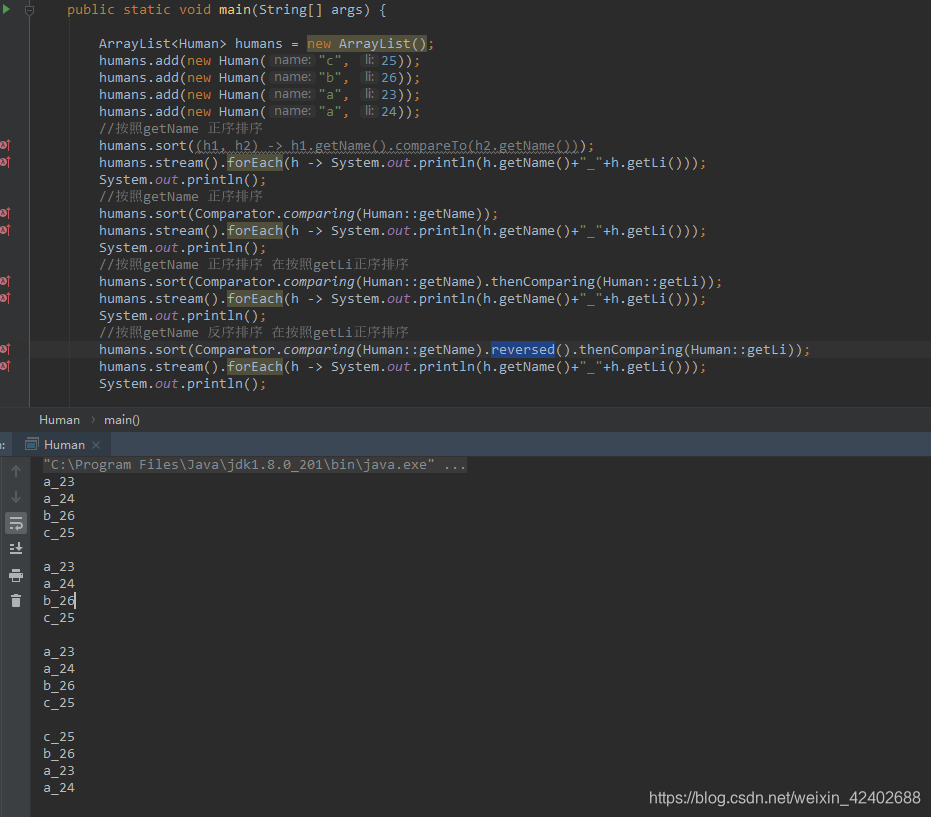Collapse the main method fold marker
This screenshot has width=931, height=817.
coord(29,10)
